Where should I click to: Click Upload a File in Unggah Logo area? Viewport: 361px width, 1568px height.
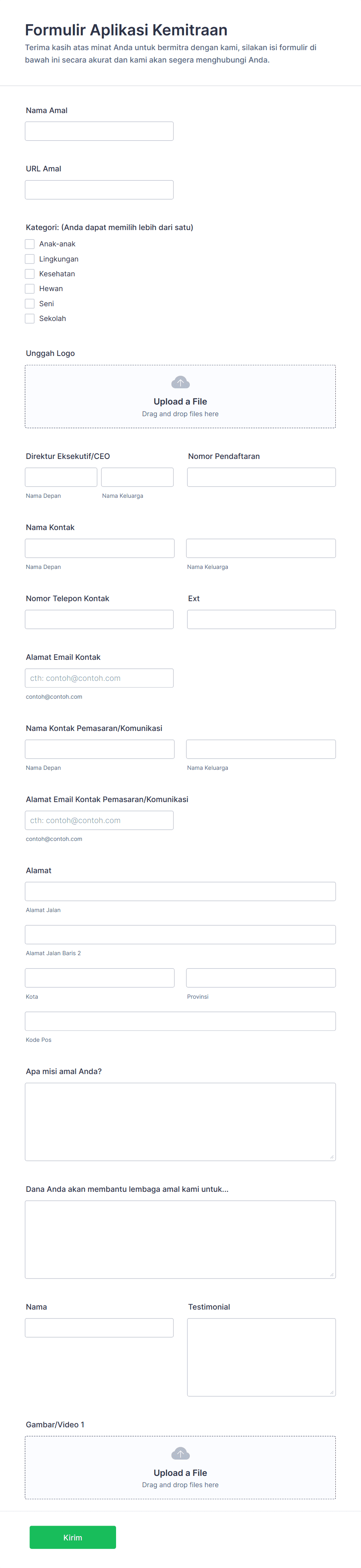pos(180,402)
